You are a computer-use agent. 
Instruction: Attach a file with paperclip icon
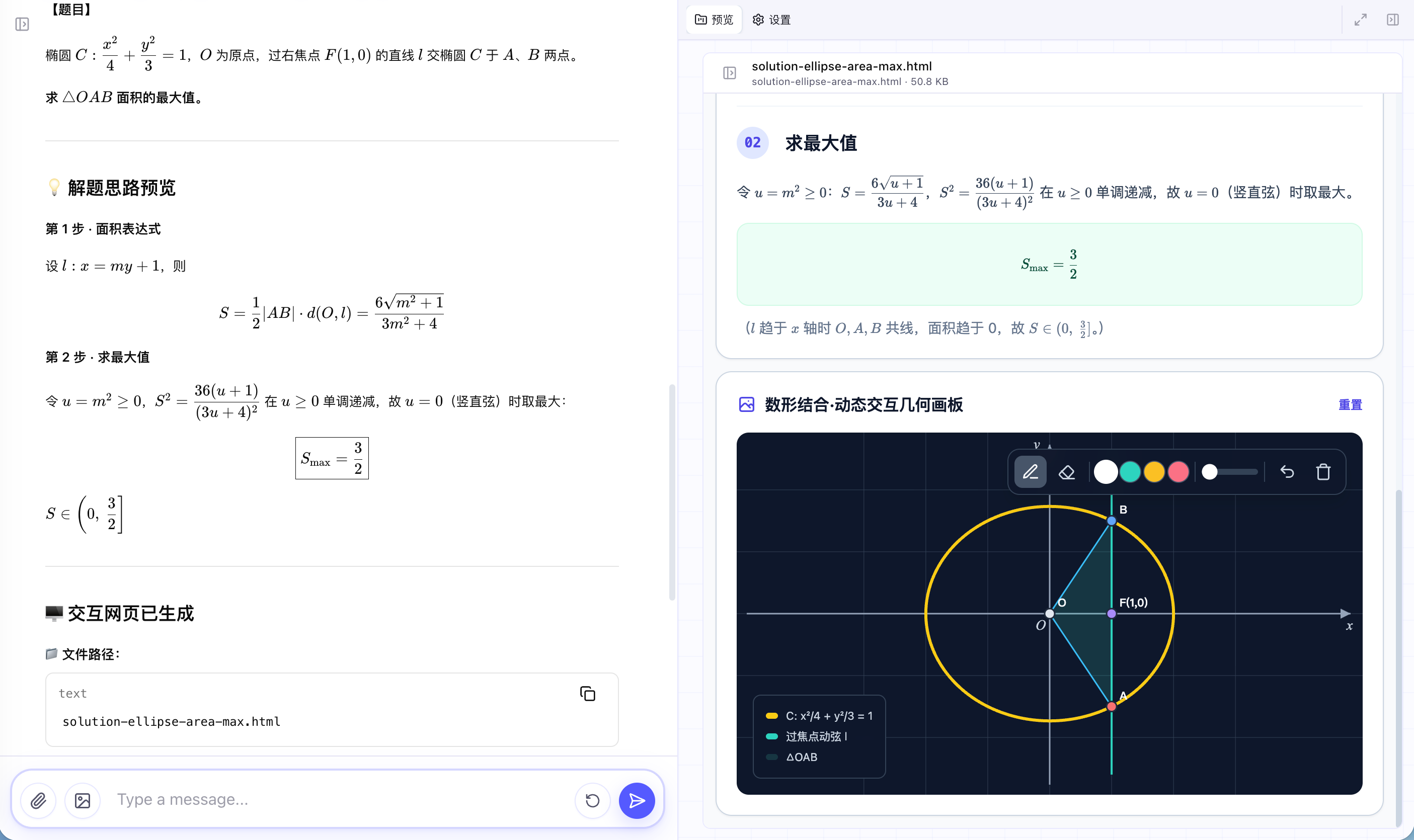tap(38, 800)
